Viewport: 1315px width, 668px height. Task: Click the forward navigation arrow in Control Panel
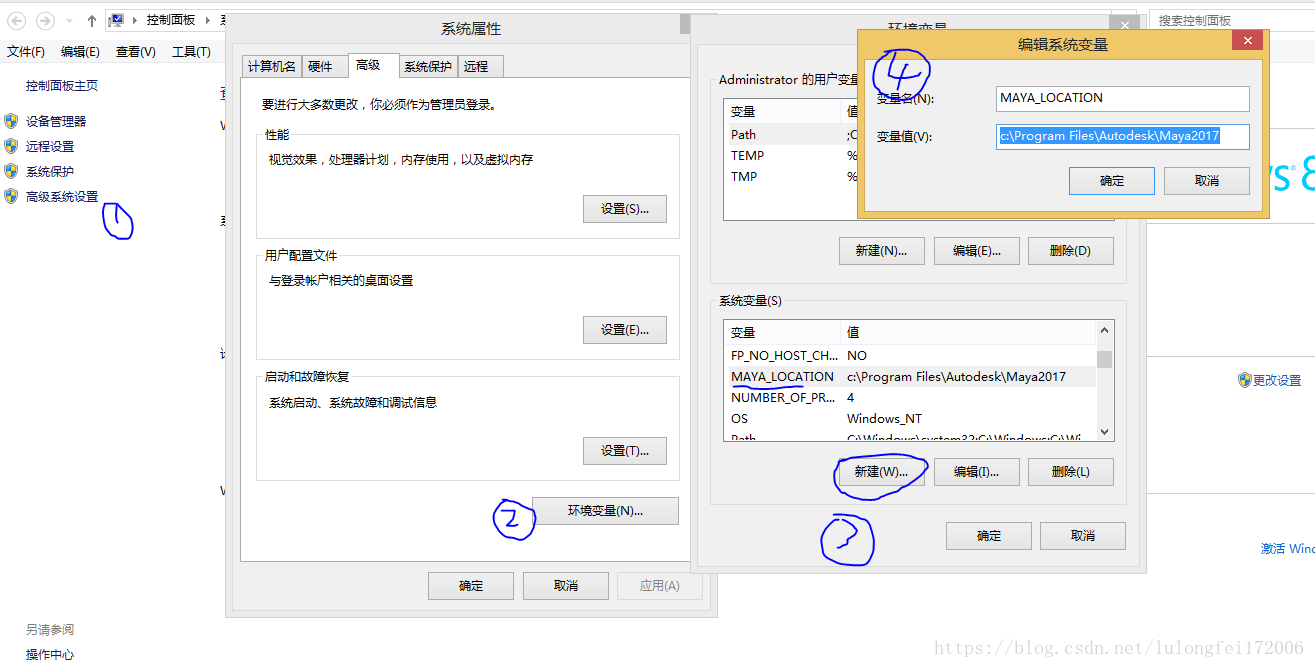pyautogui.click(x=45, y=20)
